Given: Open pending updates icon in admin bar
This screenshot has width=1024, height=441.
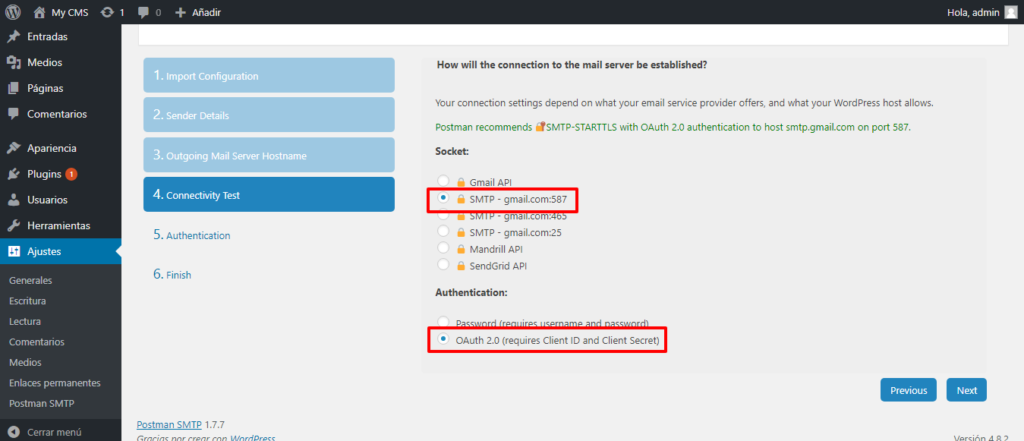Looking at the screenshot, I should click(x=112, y=12).
